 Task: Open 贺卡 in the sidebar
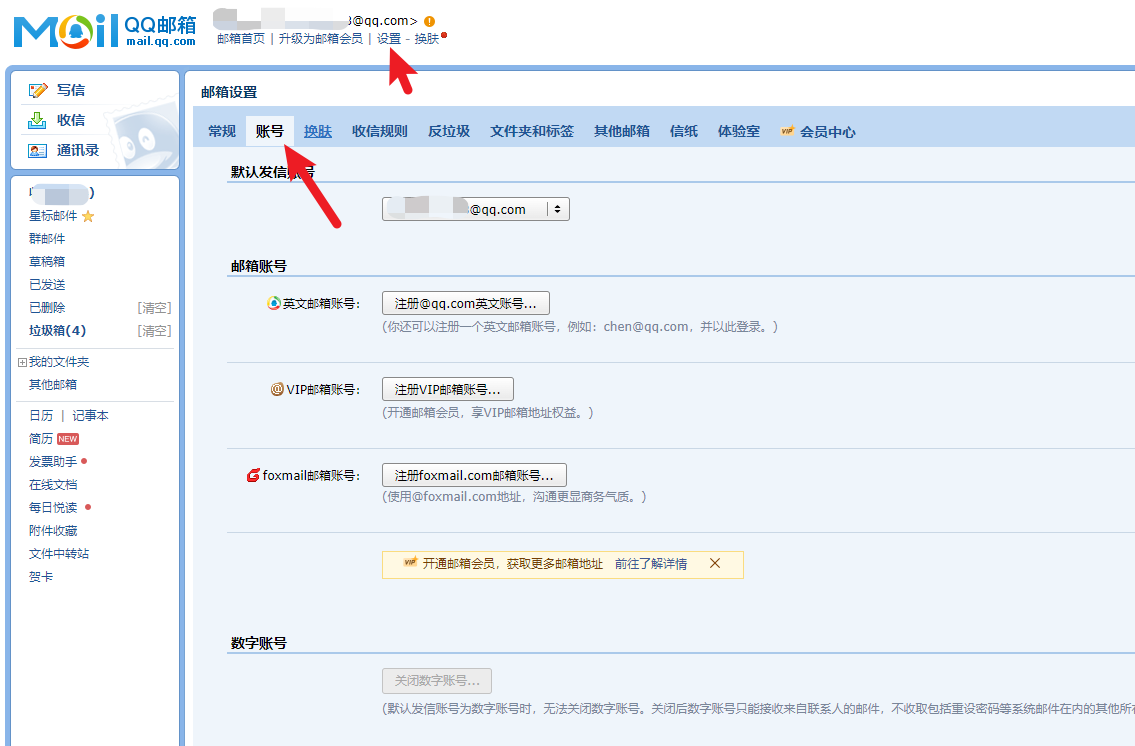(x=41, y=577)
